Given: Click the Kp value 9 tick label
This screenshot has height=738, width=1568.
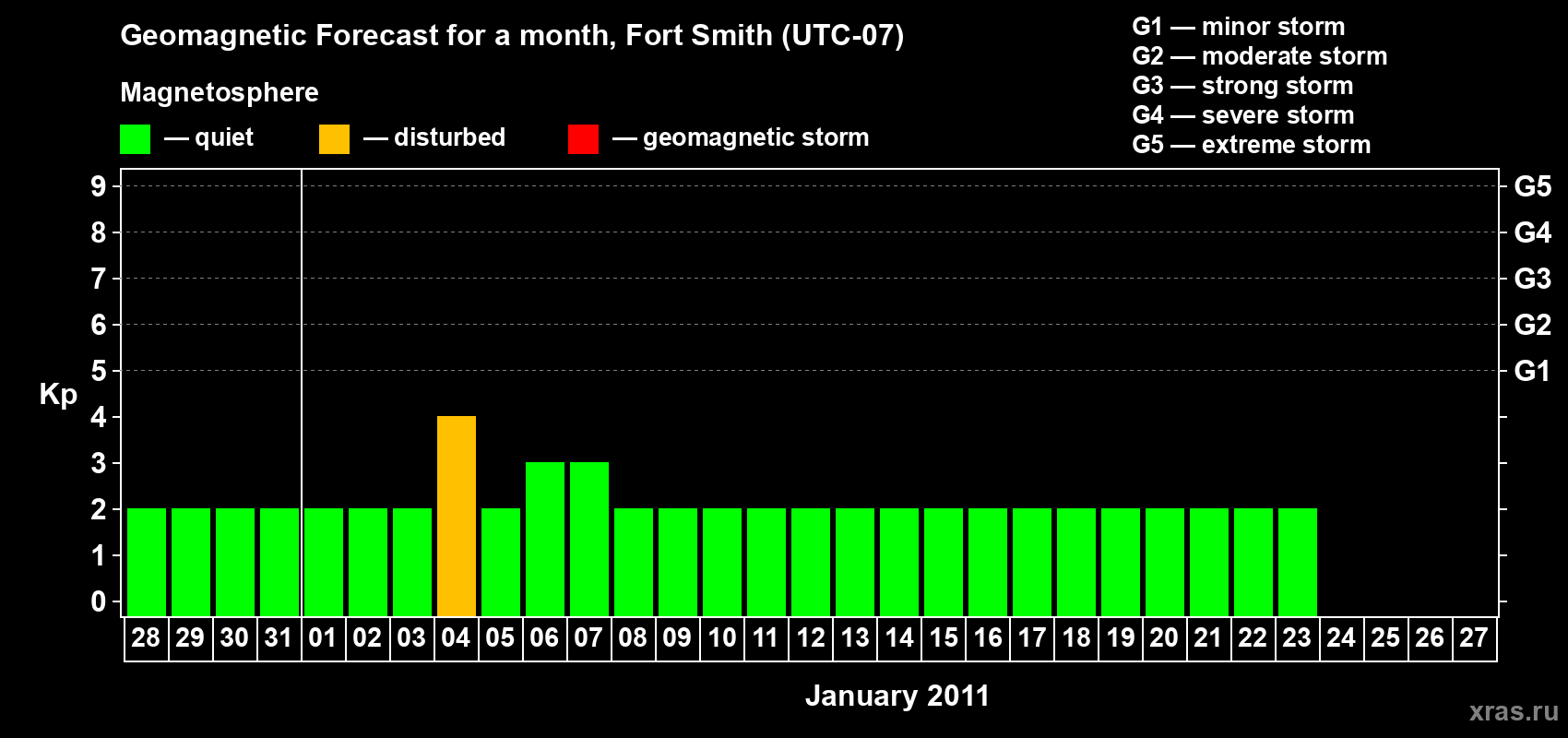Looking at the screenshot, I should coord(99,186).
